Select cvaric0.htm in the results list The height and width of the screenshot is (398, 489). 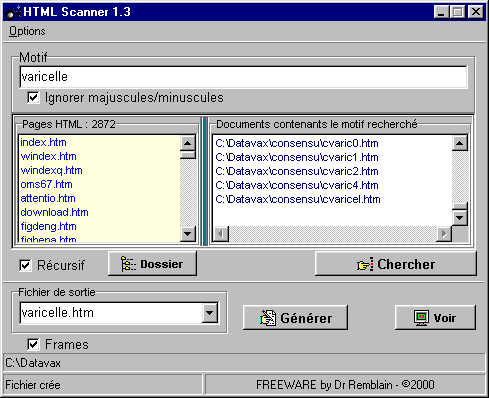297,143
